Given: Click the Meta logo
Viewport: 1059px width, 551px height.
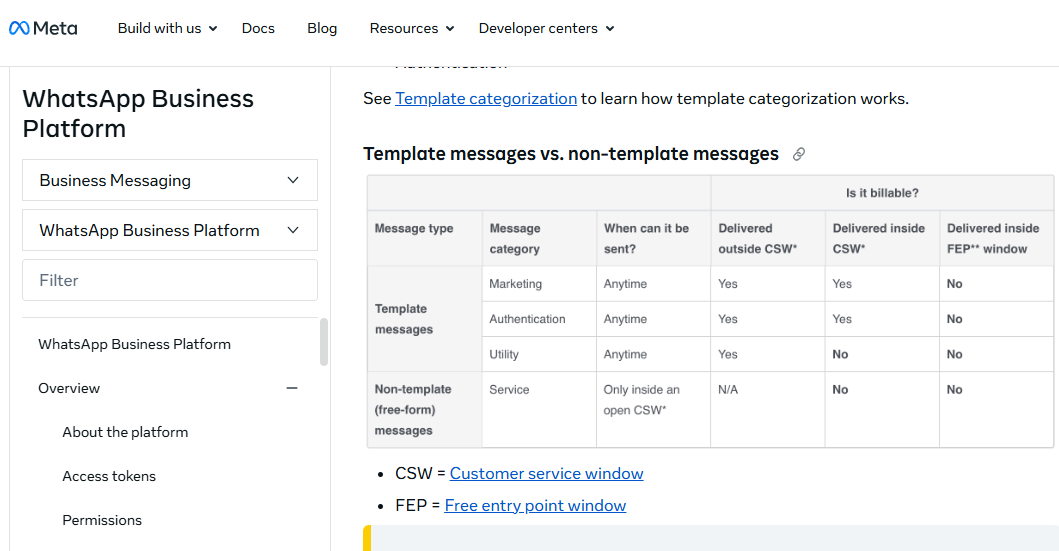Looking at the screenshot, I should click(43, 28).
